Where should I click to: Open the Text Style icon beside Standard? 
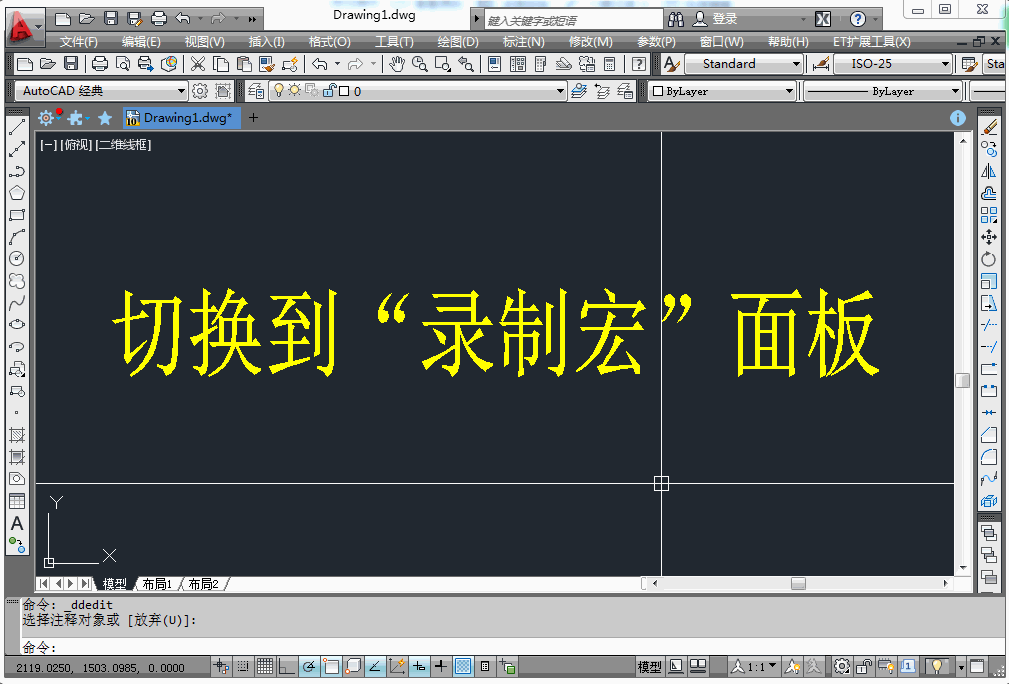coord(671,64)
